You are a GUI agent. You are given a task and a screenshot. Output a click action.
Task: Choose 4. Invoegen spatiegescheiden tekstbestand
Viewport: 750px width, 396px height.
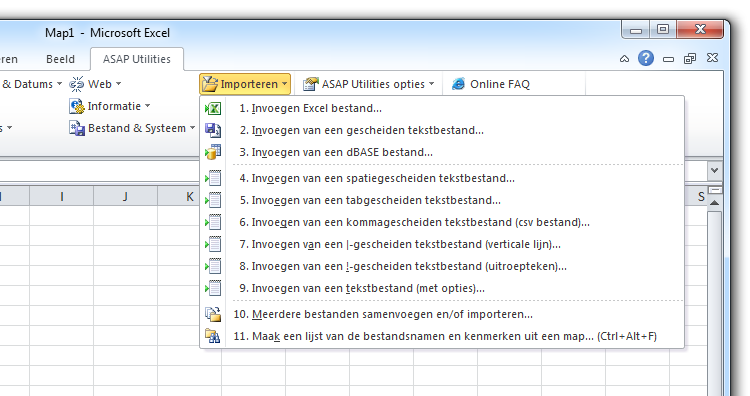[x=442, y=178]
